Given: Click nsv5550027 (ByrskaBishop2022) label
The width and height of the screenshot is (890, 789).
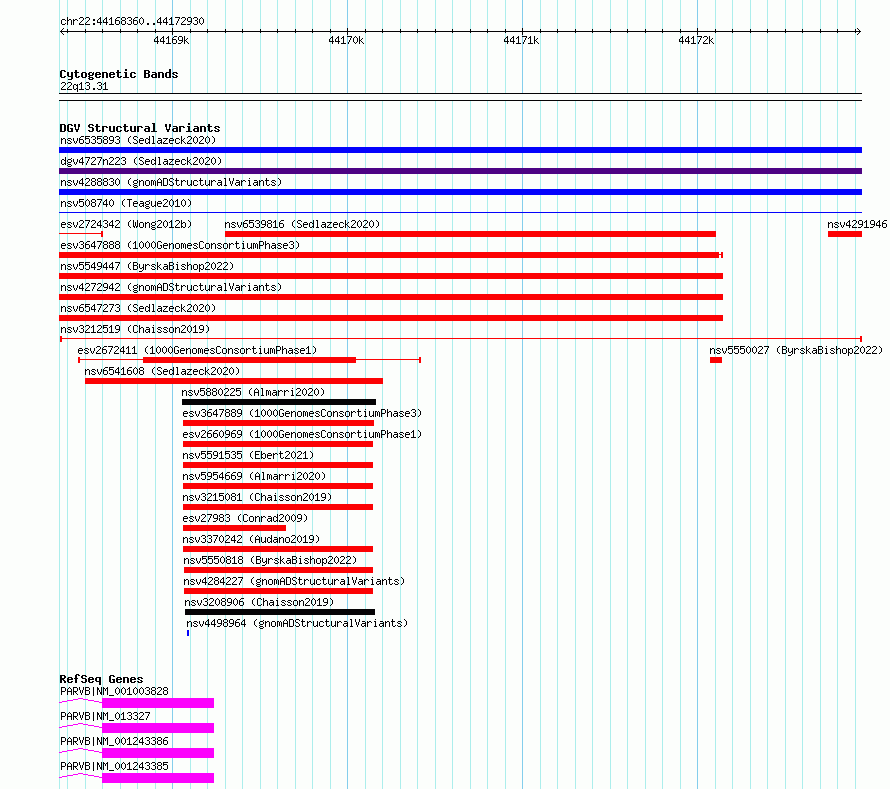Looking at the screenshot, I should pyautogui.click(x=796, y=350).
